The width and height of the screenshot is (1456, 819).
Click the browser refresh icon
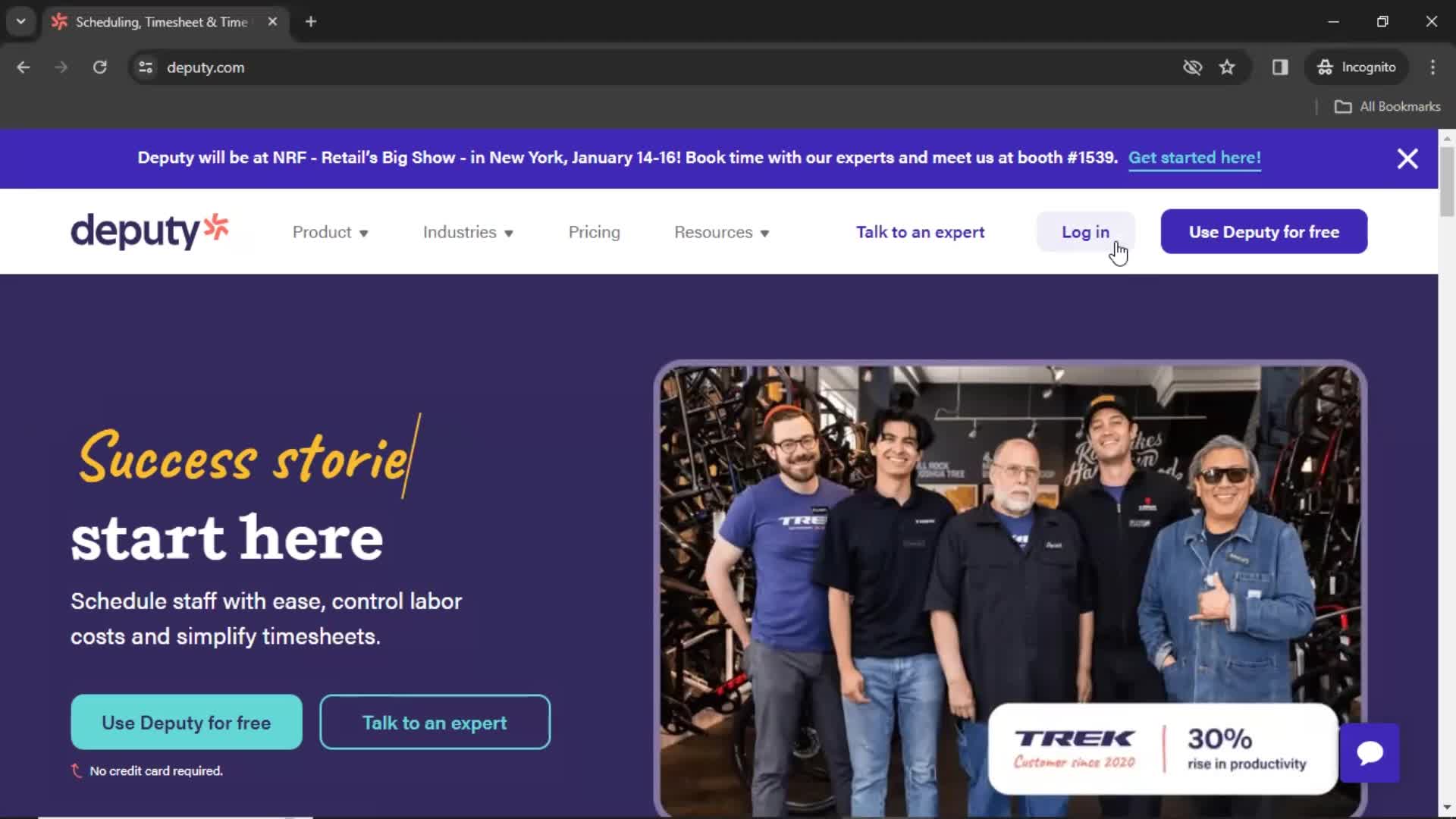point(99,67)
